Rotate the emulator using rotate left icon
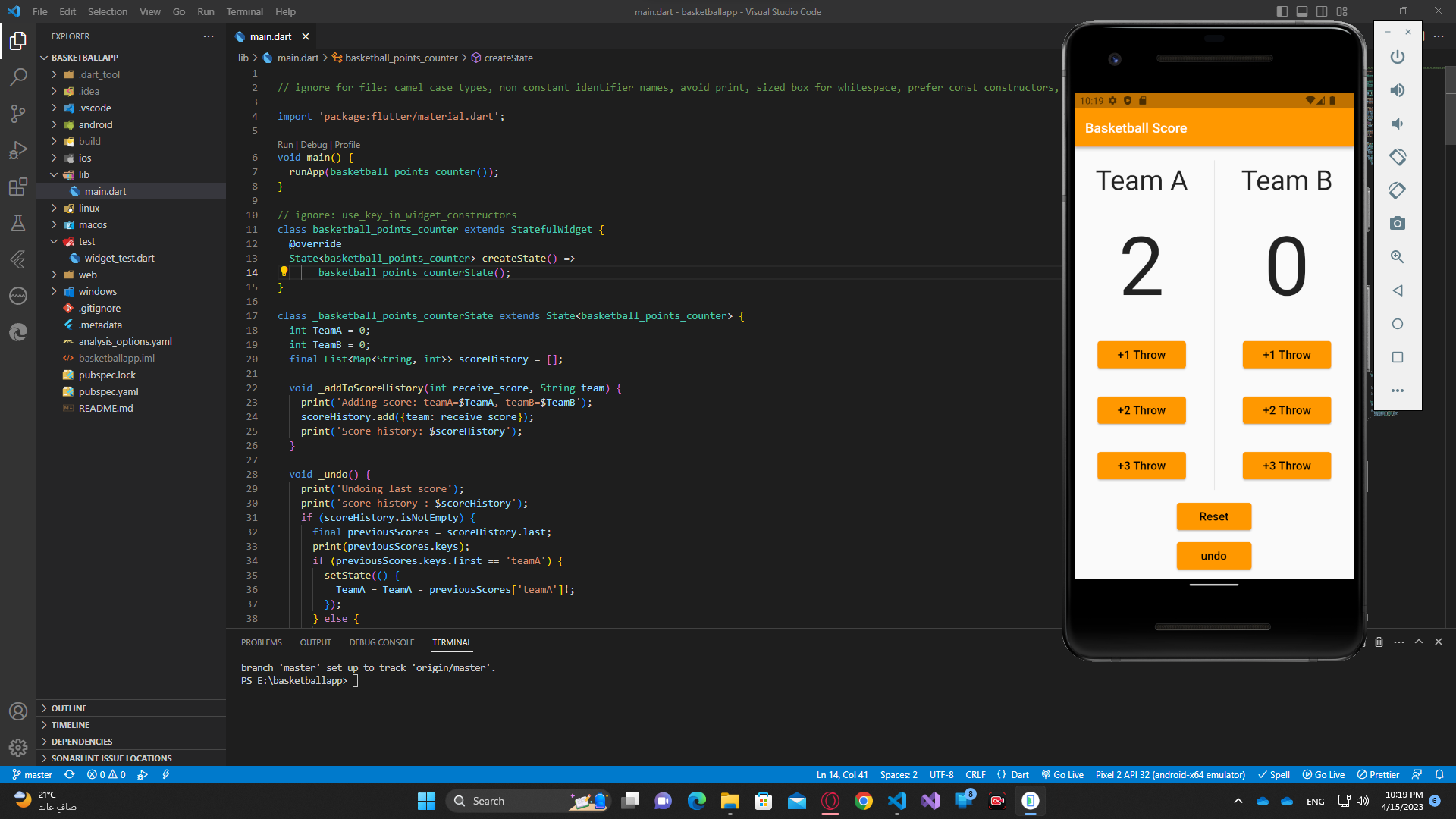The width and height of the screenshot is (1456, 819). coord(1398,157)
